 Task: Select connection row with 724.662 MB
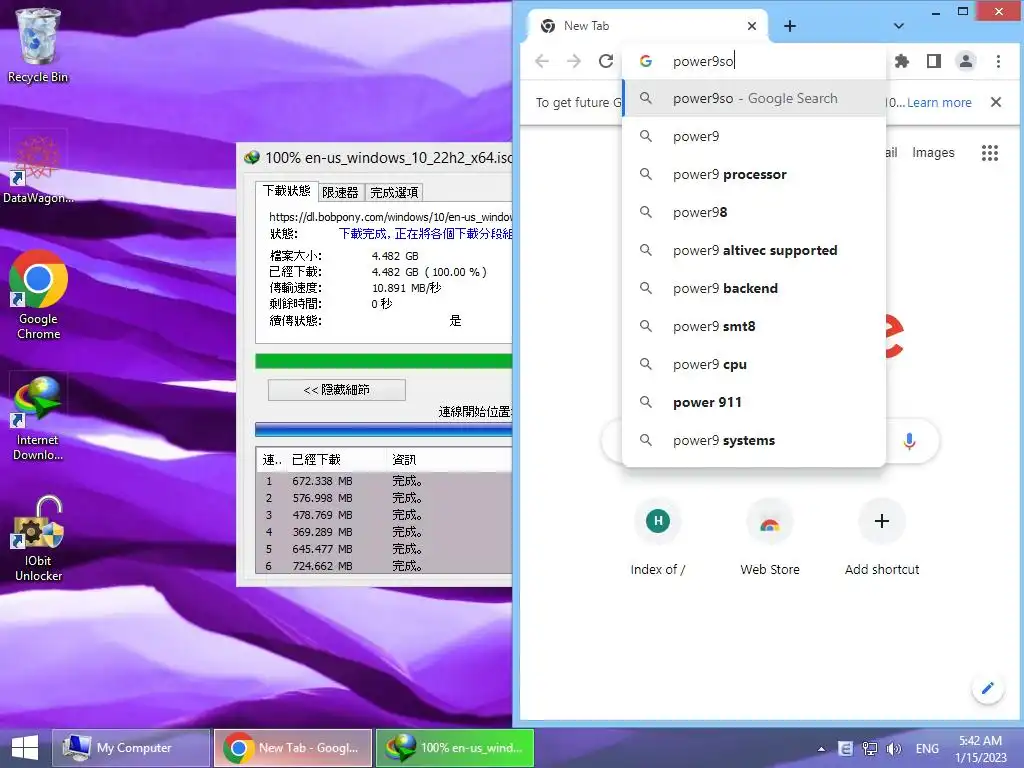pyautogui.click(x=383, y=566)
